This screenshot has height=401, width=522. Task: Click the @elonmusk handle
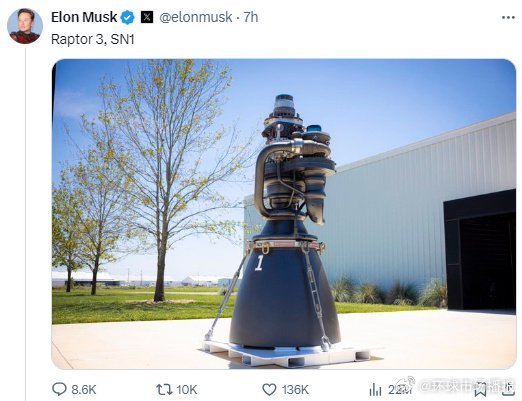[x=196, y=17]
